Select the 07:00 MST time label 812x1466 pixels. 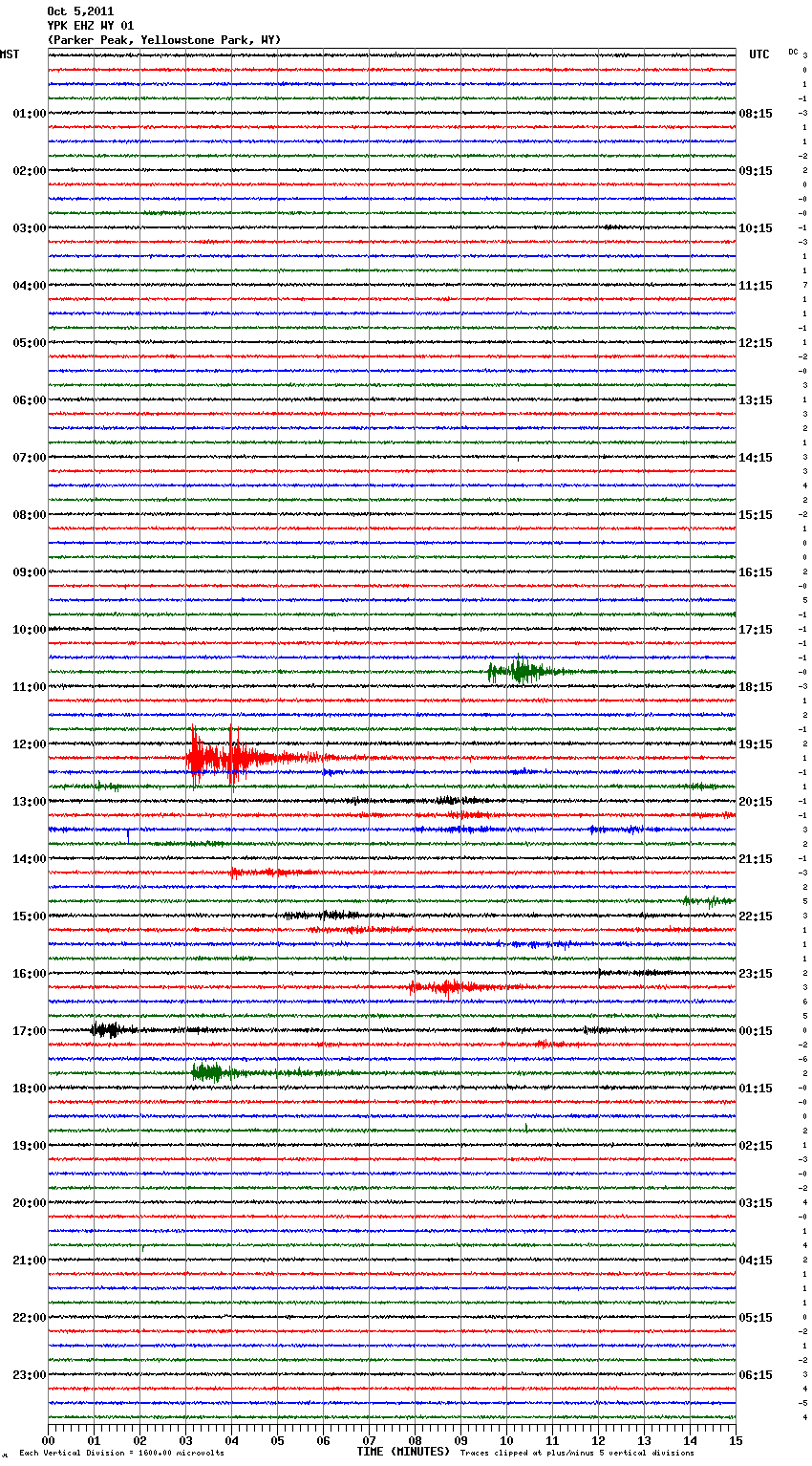click(x=30, y=458)
